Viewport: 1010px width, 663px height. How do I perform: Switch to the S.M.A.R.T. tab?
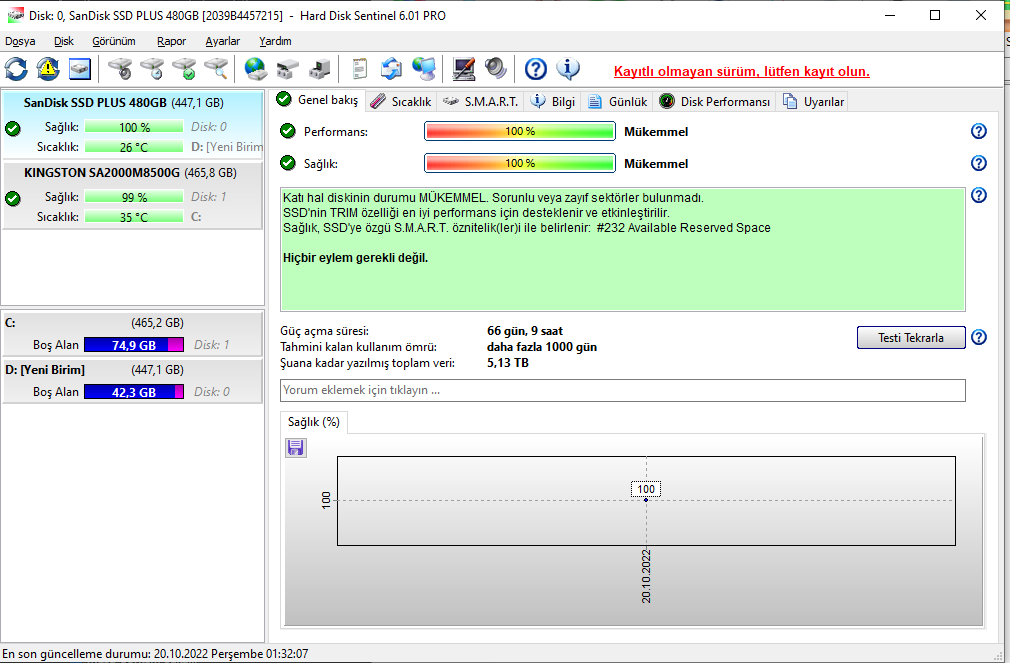coord(481,101)
